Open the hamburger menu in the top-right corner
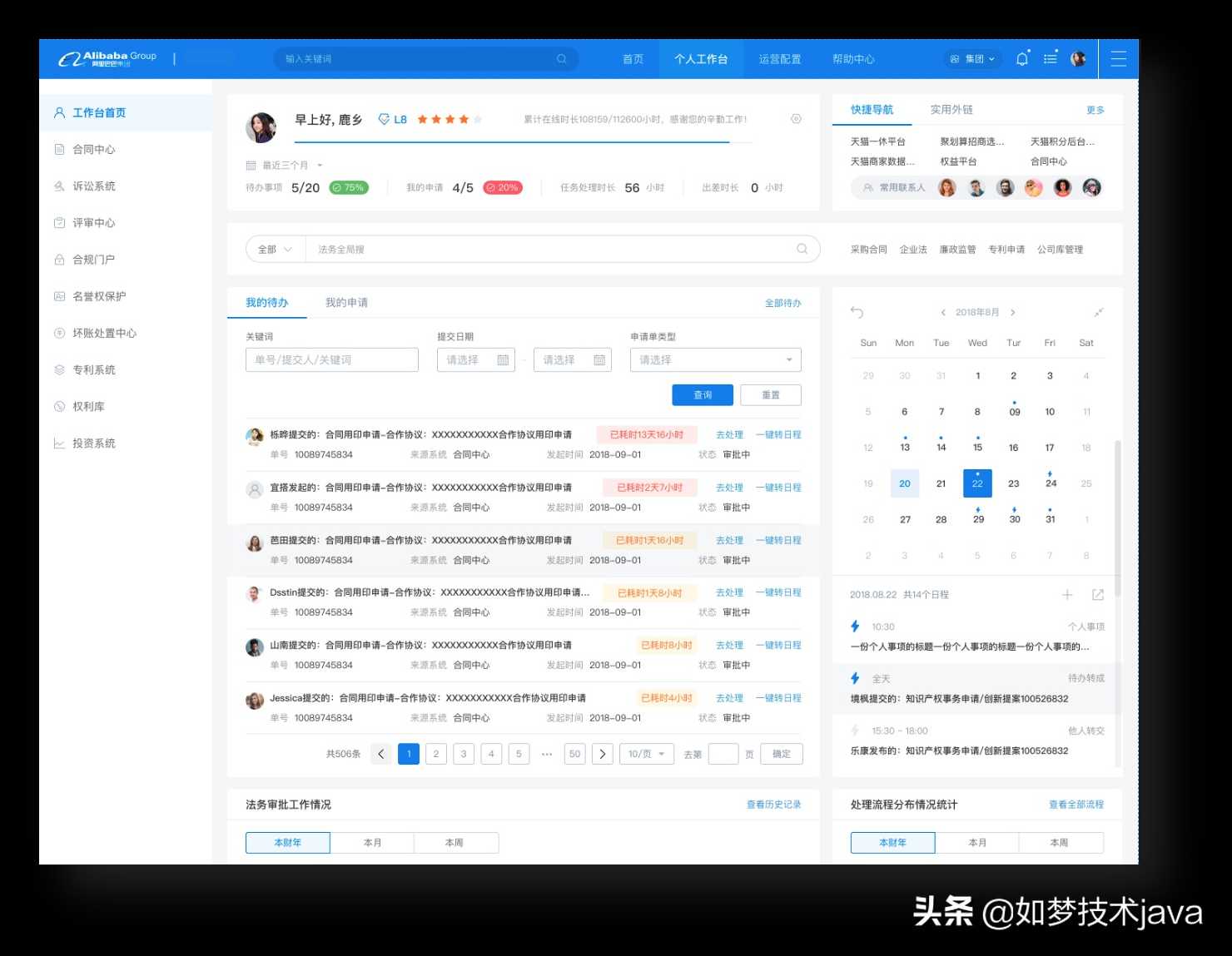This screenshot has height=956, width=1232. tap(1119, 59)
